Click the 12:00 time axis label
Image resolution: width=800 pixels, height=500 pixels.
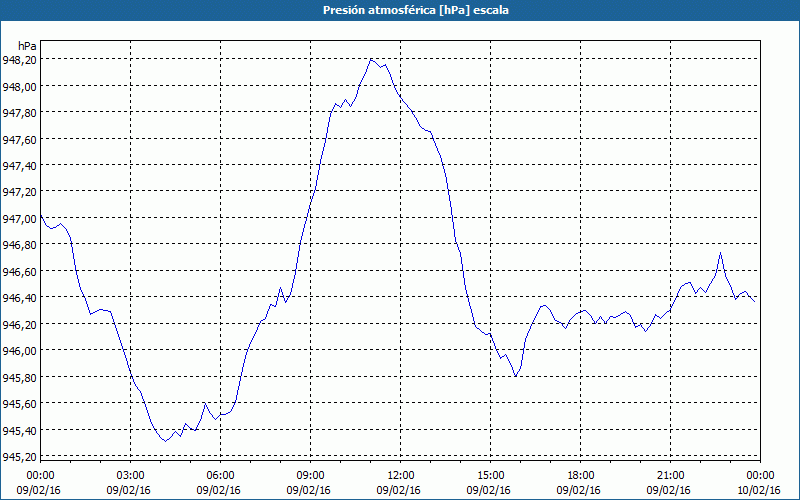point(401,476)
